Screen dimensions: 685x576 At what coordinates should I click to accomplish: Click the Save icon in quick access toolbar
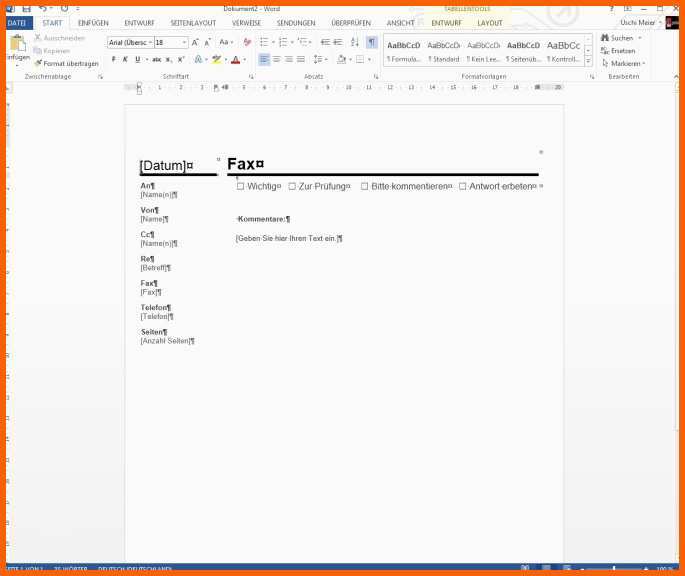(x=27, y=8)
